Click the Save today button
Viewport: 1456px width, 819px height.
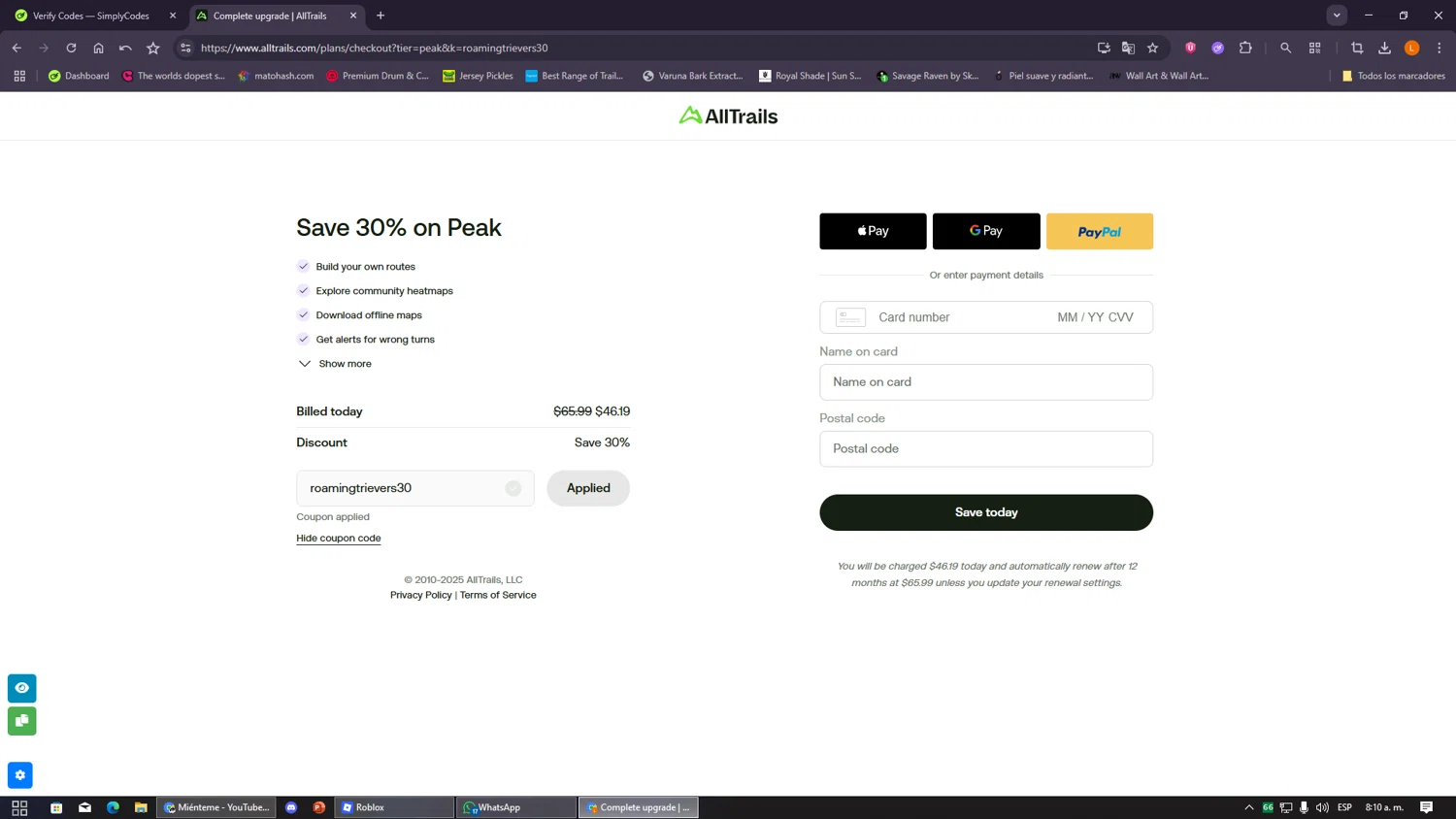tap(986, 512)
